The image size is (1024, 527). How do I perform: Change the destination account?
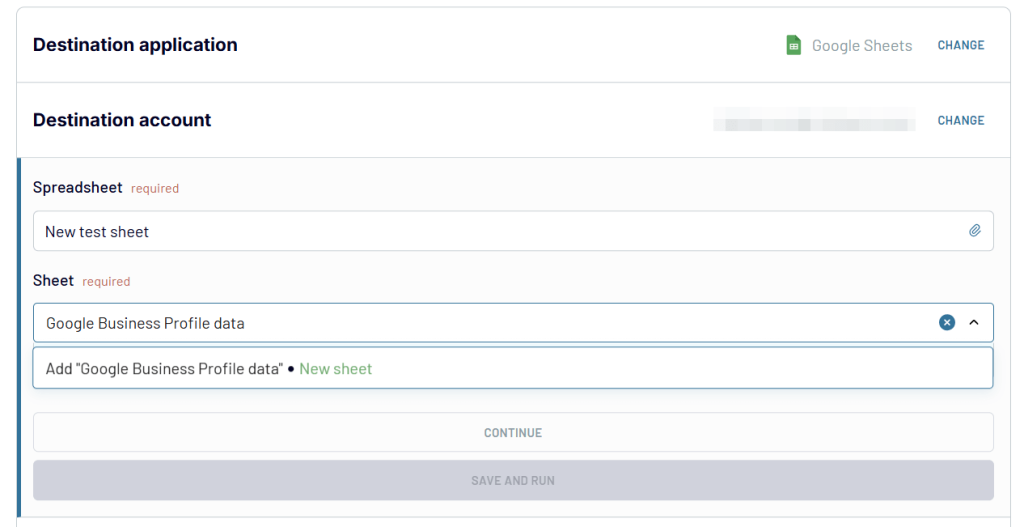click(x=961, y=120)
